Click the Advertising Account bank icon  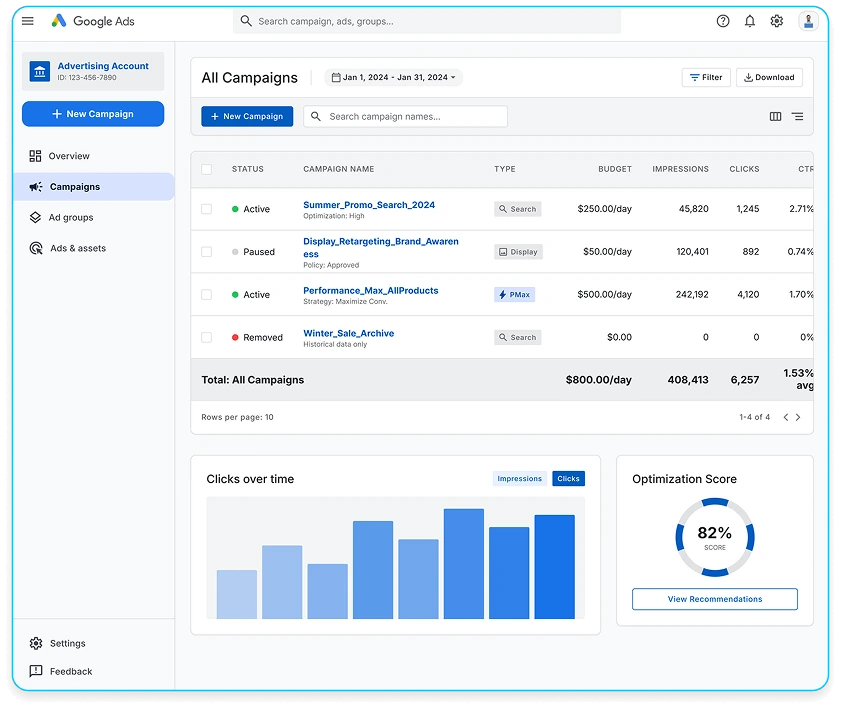click(40, 71)
